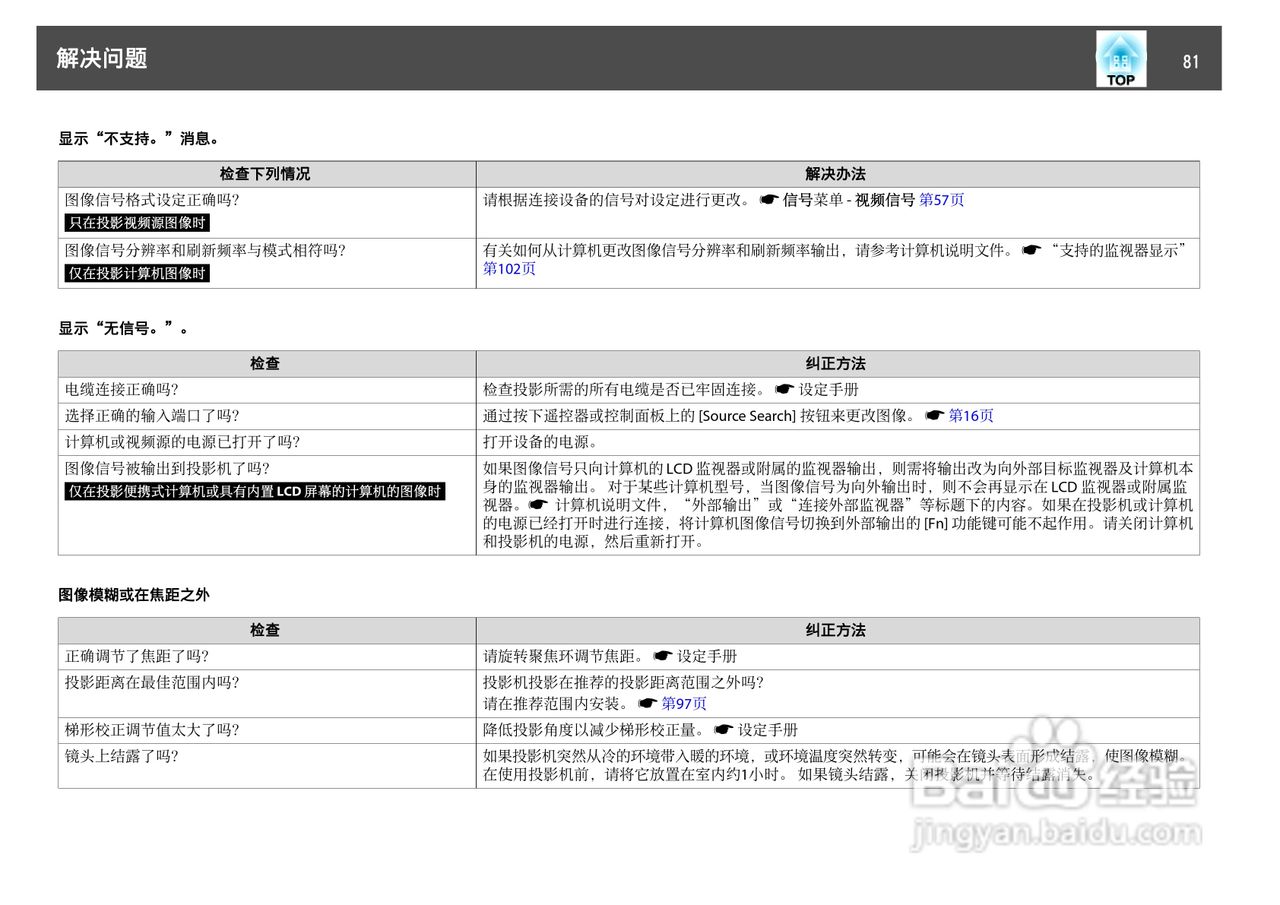
Task: Select the heading 图像模糊或在焦距之外
Action: click(134, 594)
